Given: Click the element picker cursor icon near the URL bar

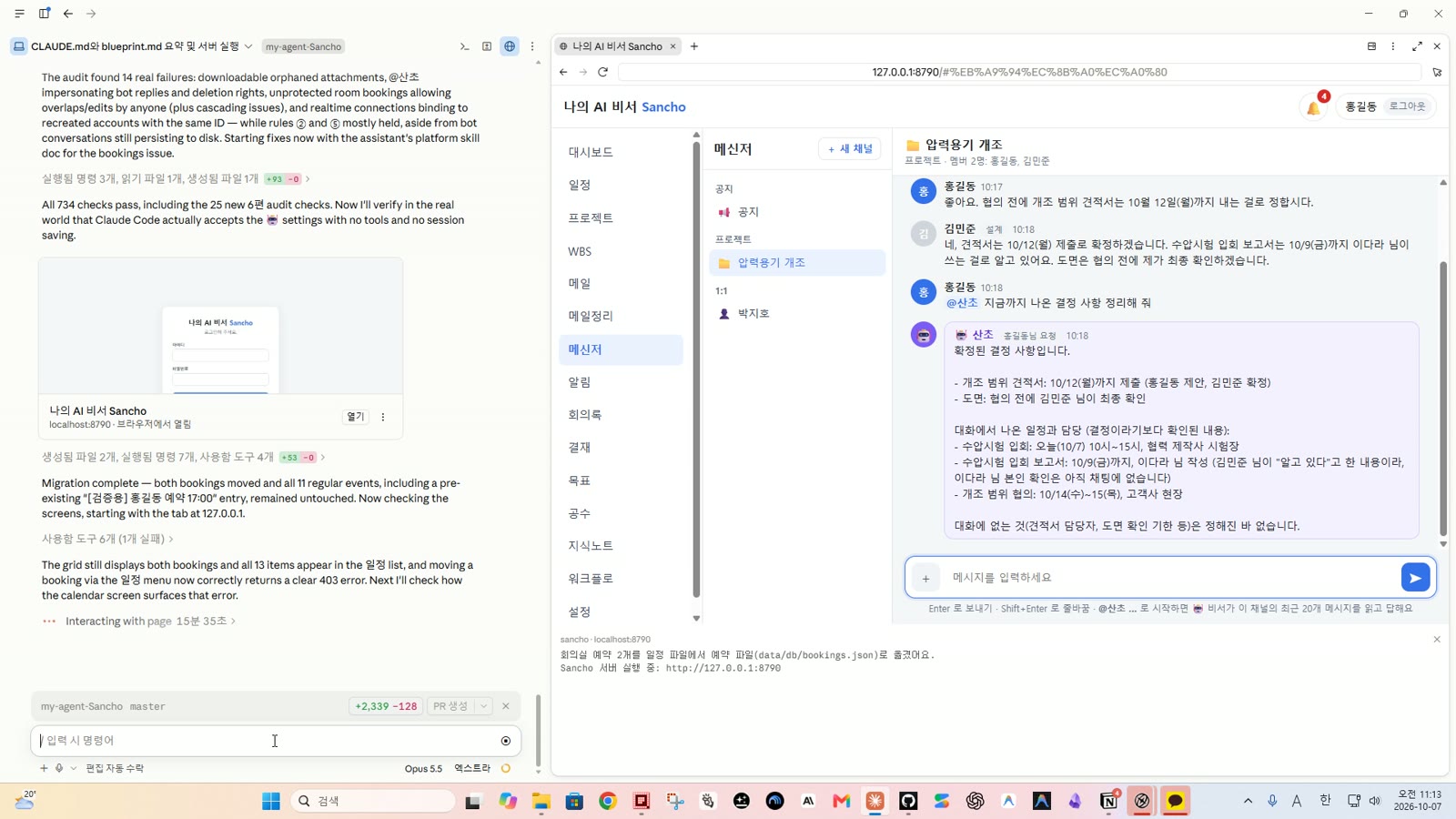Looking at the screenshot, I should 1437,72.
